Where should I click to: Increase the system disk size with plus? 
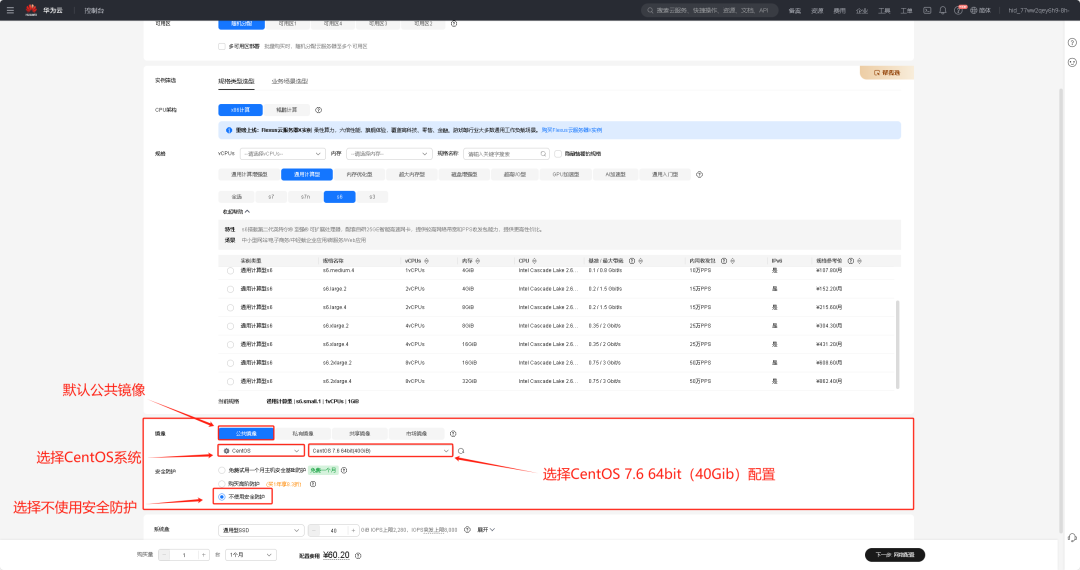pos(353,530)
